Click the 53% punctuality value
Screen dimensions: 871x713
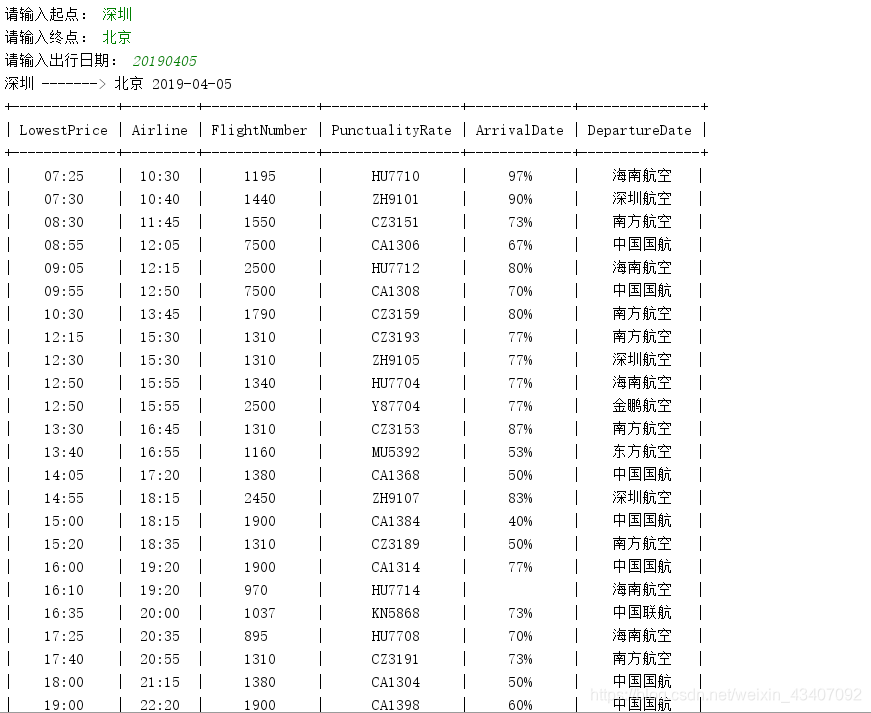520,452
